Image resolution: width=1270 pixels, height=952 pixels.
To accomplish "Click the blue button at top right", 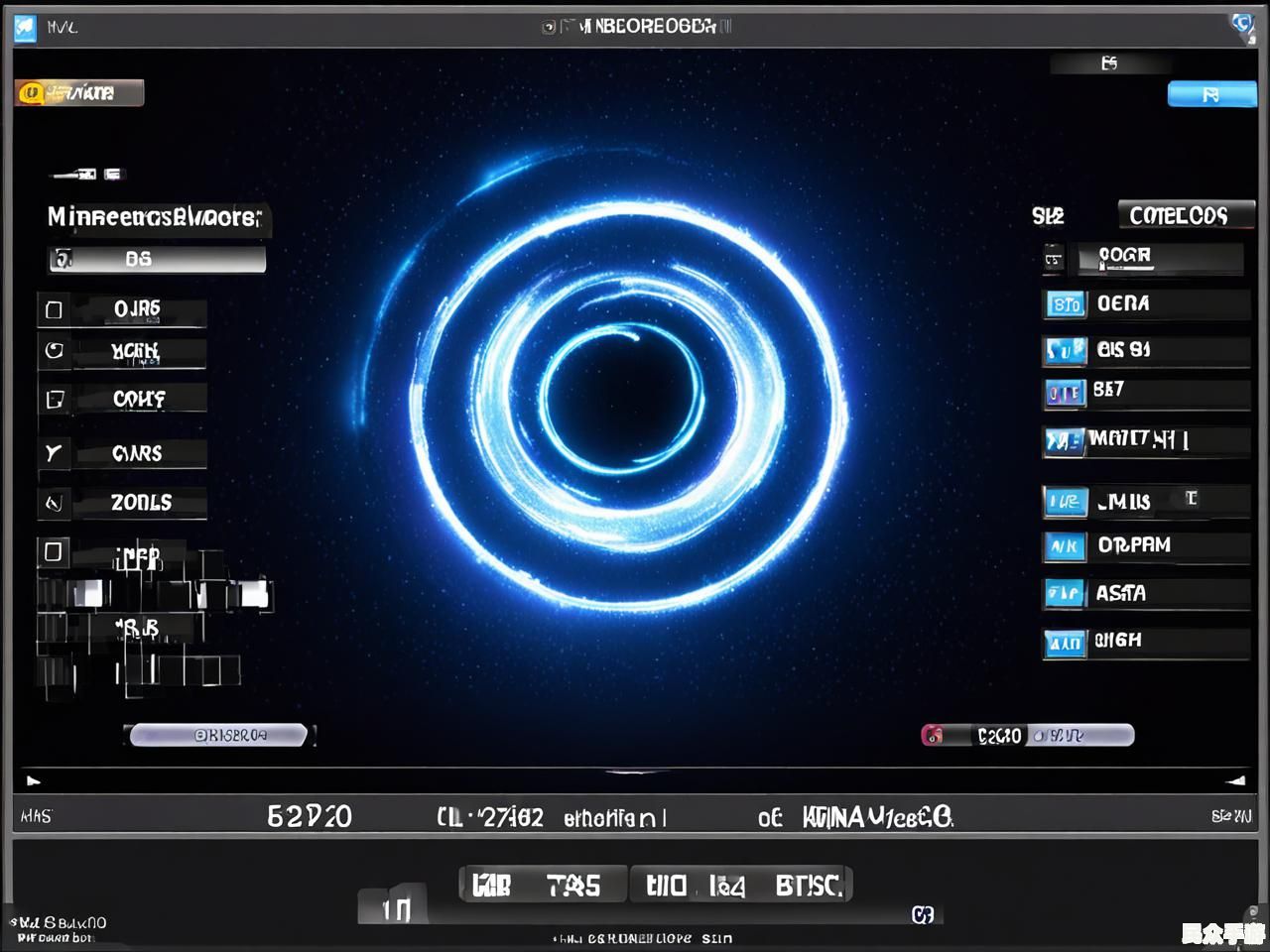I will (x=1211, y=94).
